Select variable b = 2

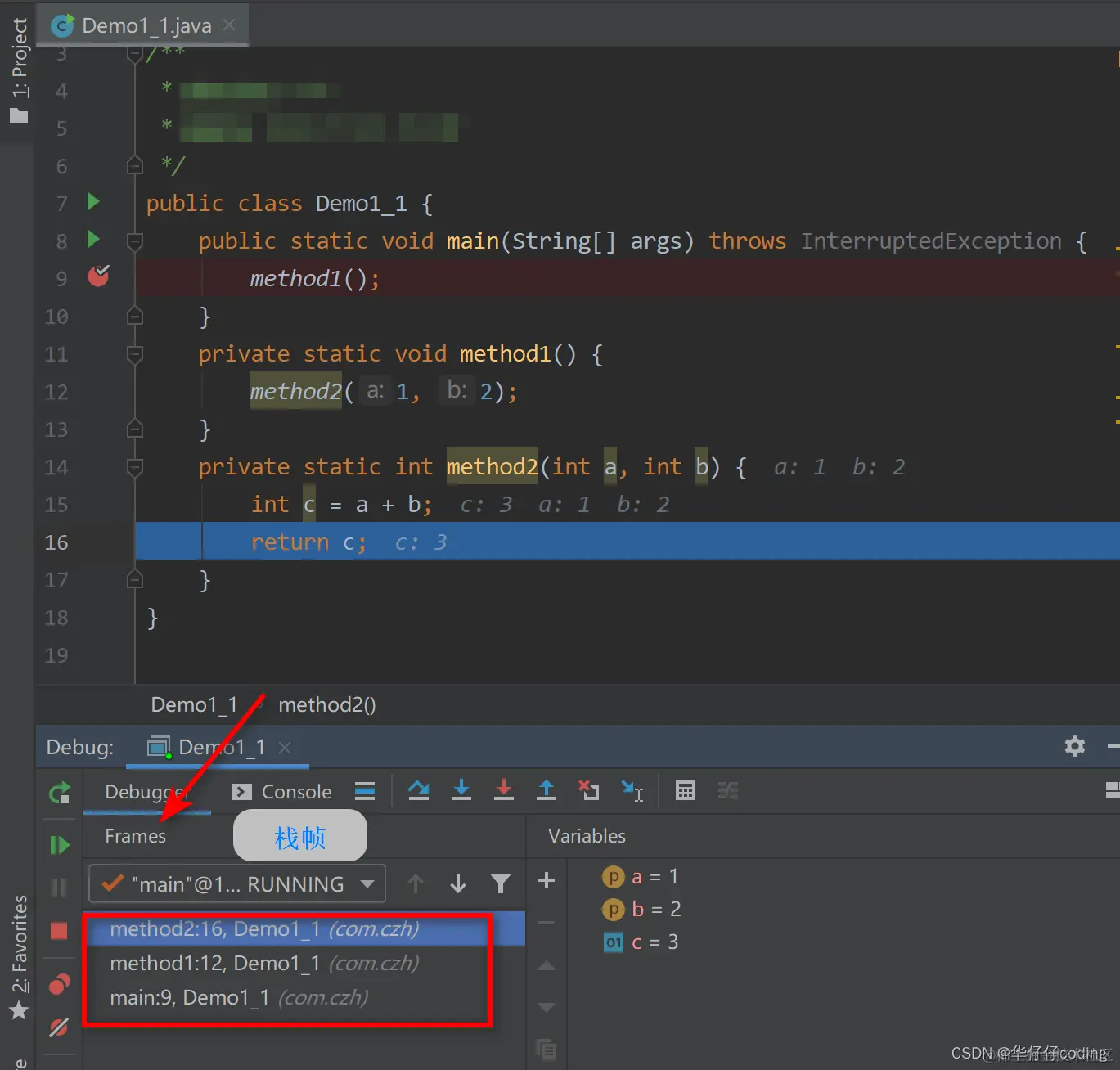pos(642,910)
